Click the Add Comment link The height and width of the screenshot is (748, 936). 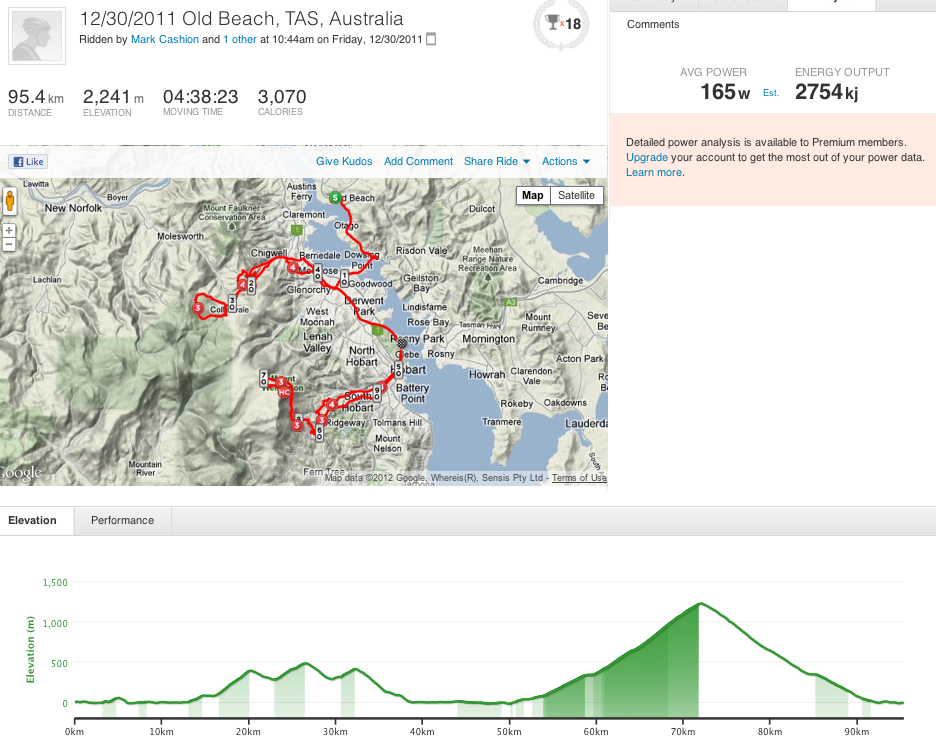[418, 161]
